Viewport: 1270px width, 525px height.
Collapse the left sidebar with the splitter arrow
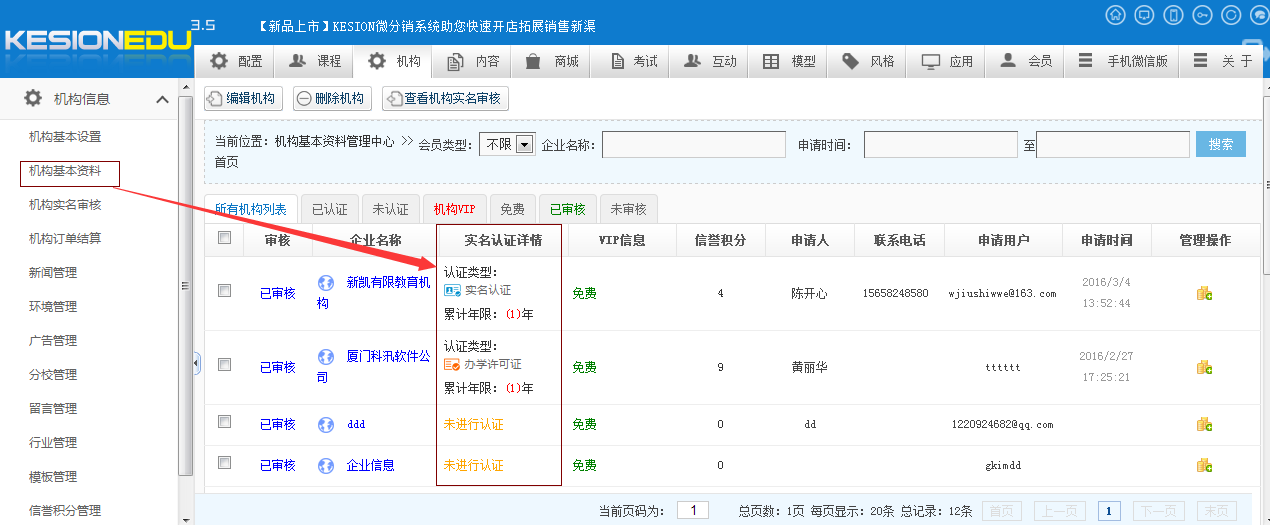click(x=196, y=363)
